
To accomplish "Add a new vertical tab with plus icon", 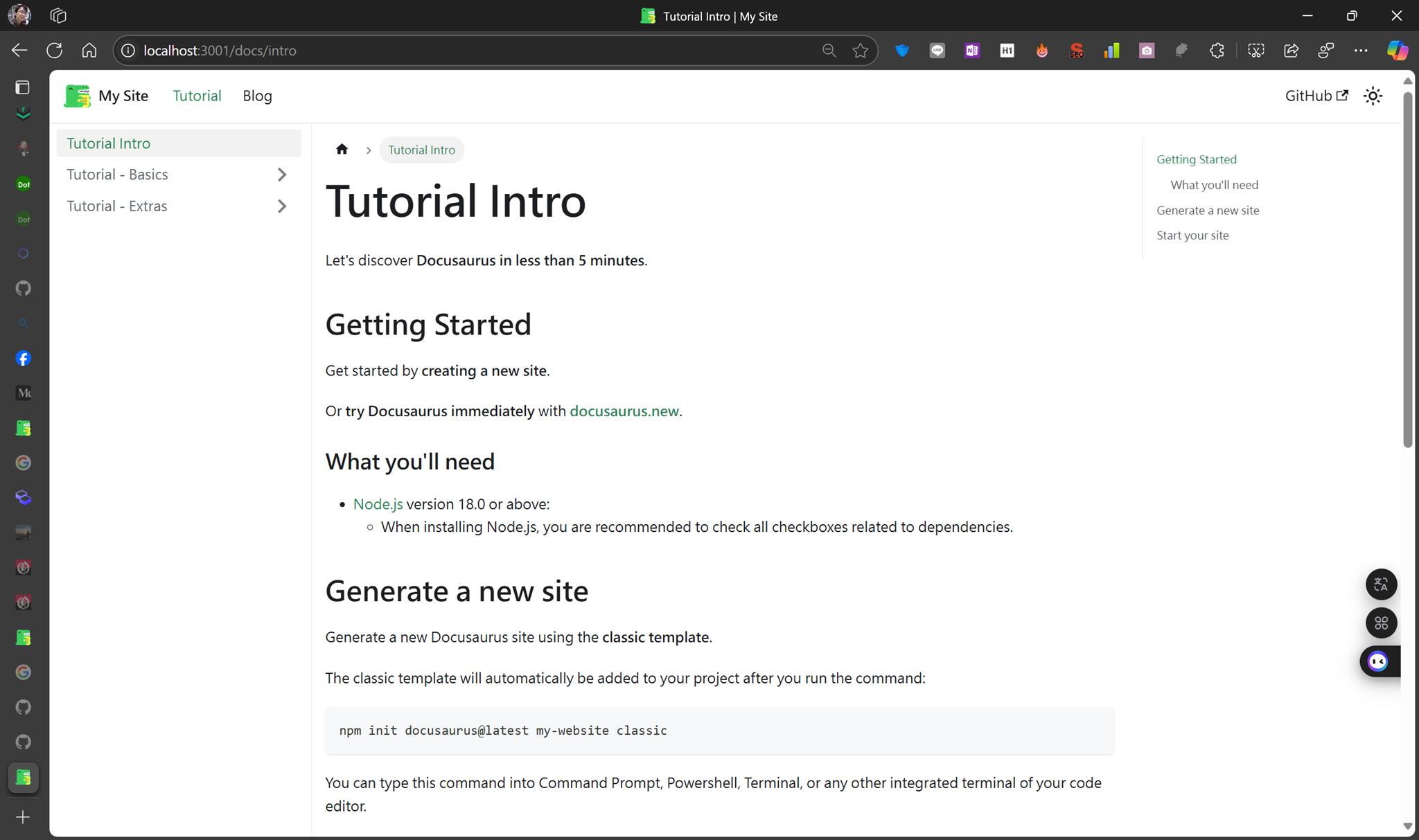I will 23,817.
